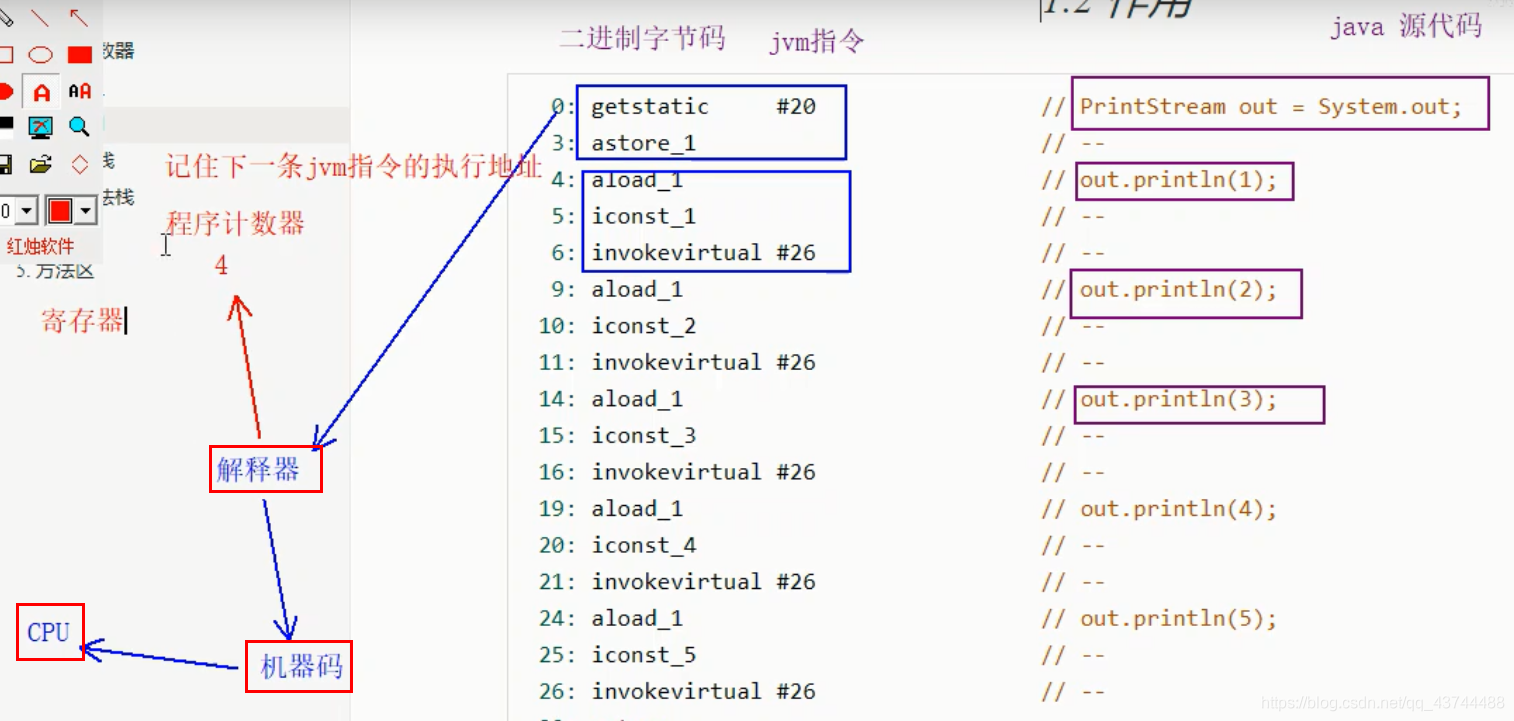Click the out.println(2); comment
The image size is (1514, 721).
(x=1179, y=290)
